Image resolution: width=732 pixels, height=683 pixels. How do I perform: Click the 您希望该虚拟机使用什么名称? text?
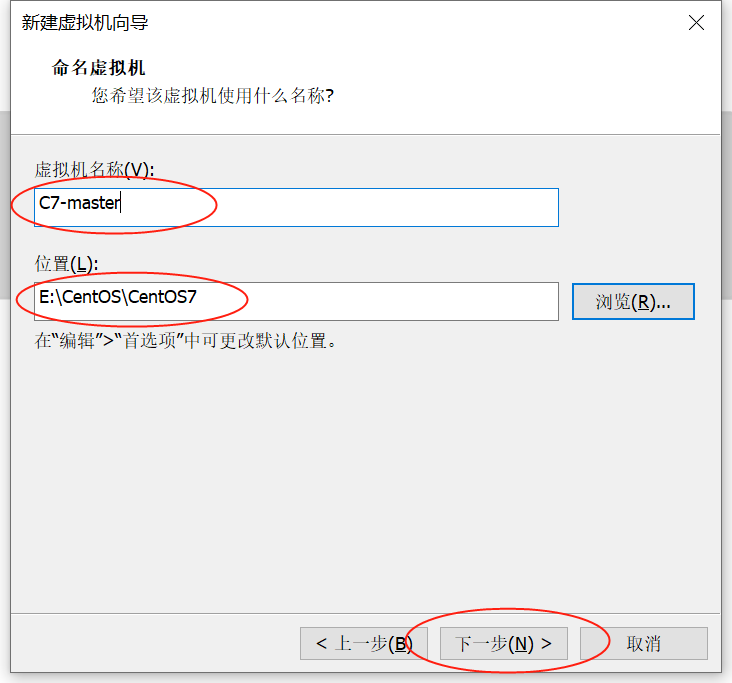pos(213,96)
